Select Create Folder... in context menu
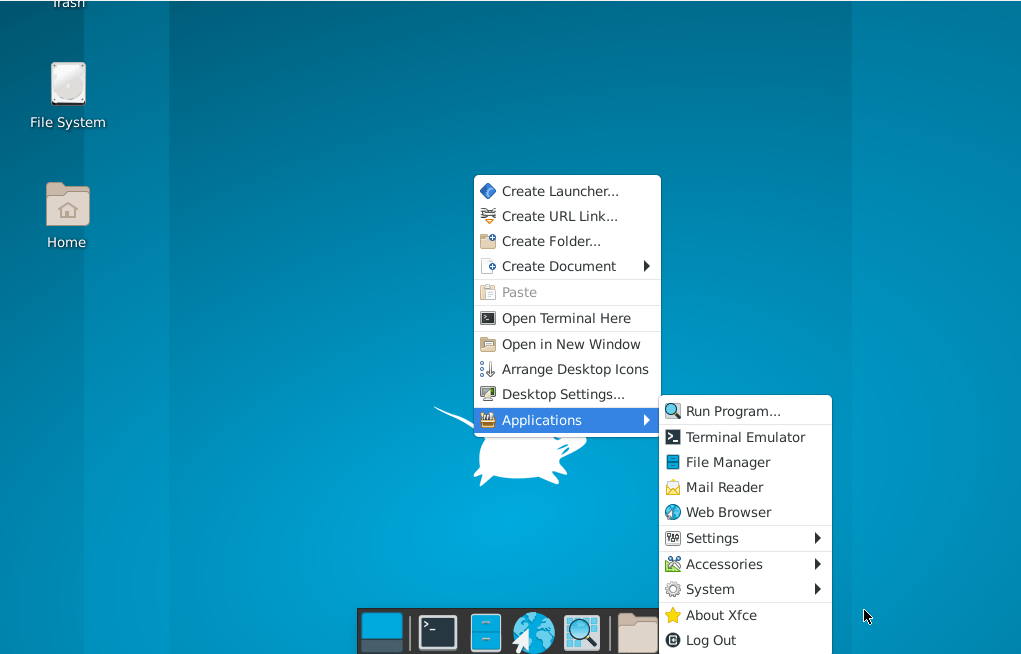The width and height of the screenshot is (1021, 654). pyautogui.click(x=567, y=241)
